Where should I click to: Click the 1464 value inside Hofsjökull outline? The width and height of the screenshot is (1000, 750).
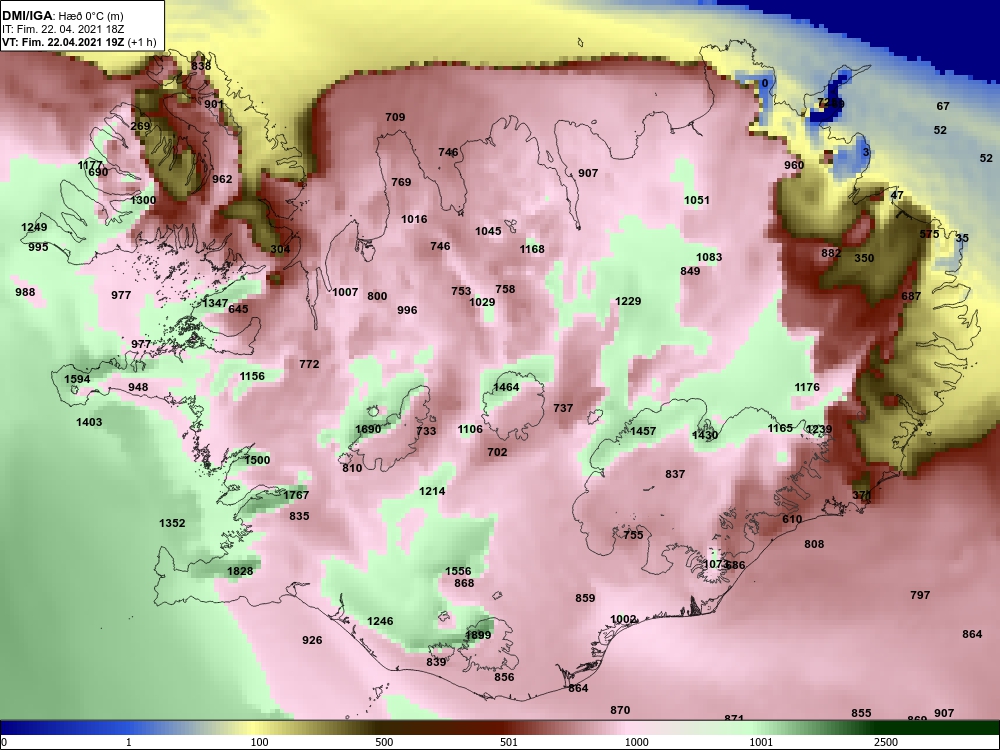[506, 386]
